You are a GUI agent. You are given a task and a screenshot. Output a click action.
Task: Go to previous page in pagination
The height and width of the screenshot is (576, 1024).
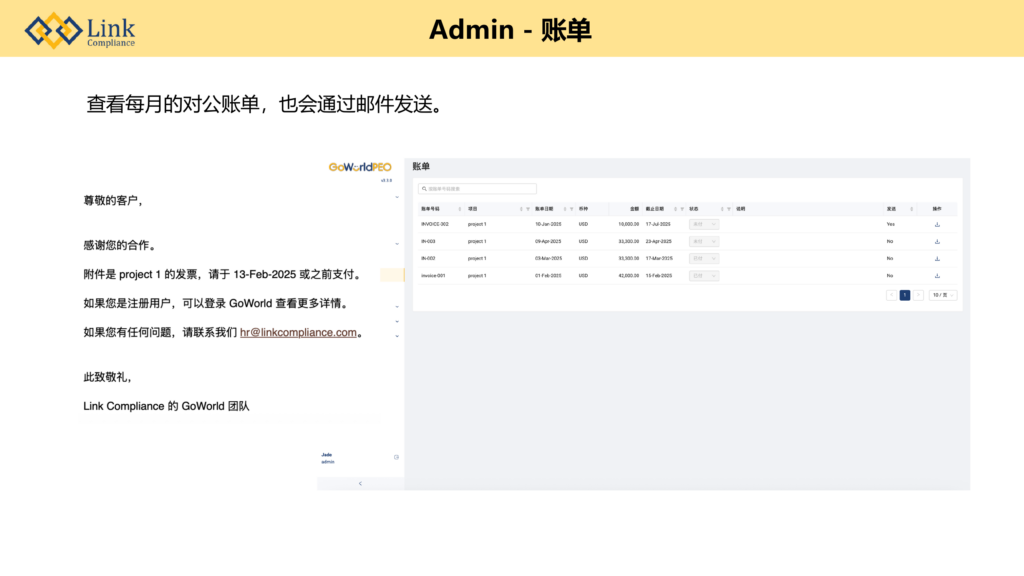point(891,295)
